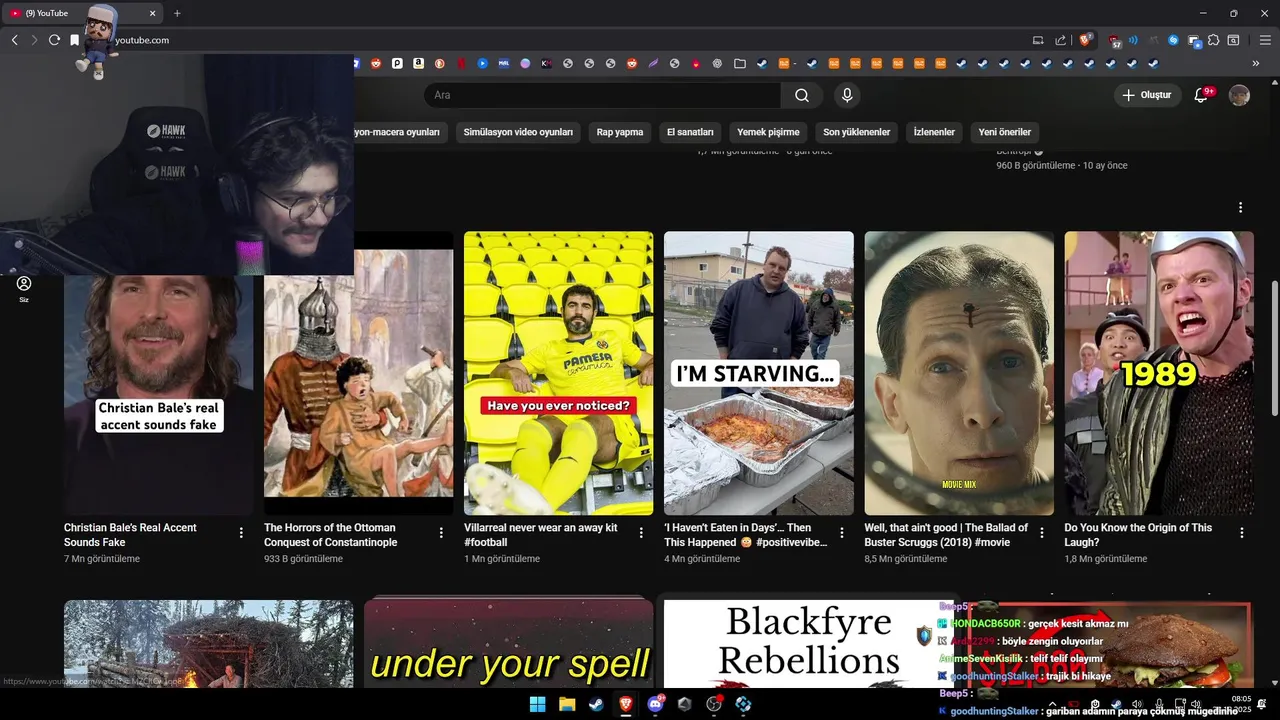
Task: Open Discord from the taskbar
Action: point(656,704)
